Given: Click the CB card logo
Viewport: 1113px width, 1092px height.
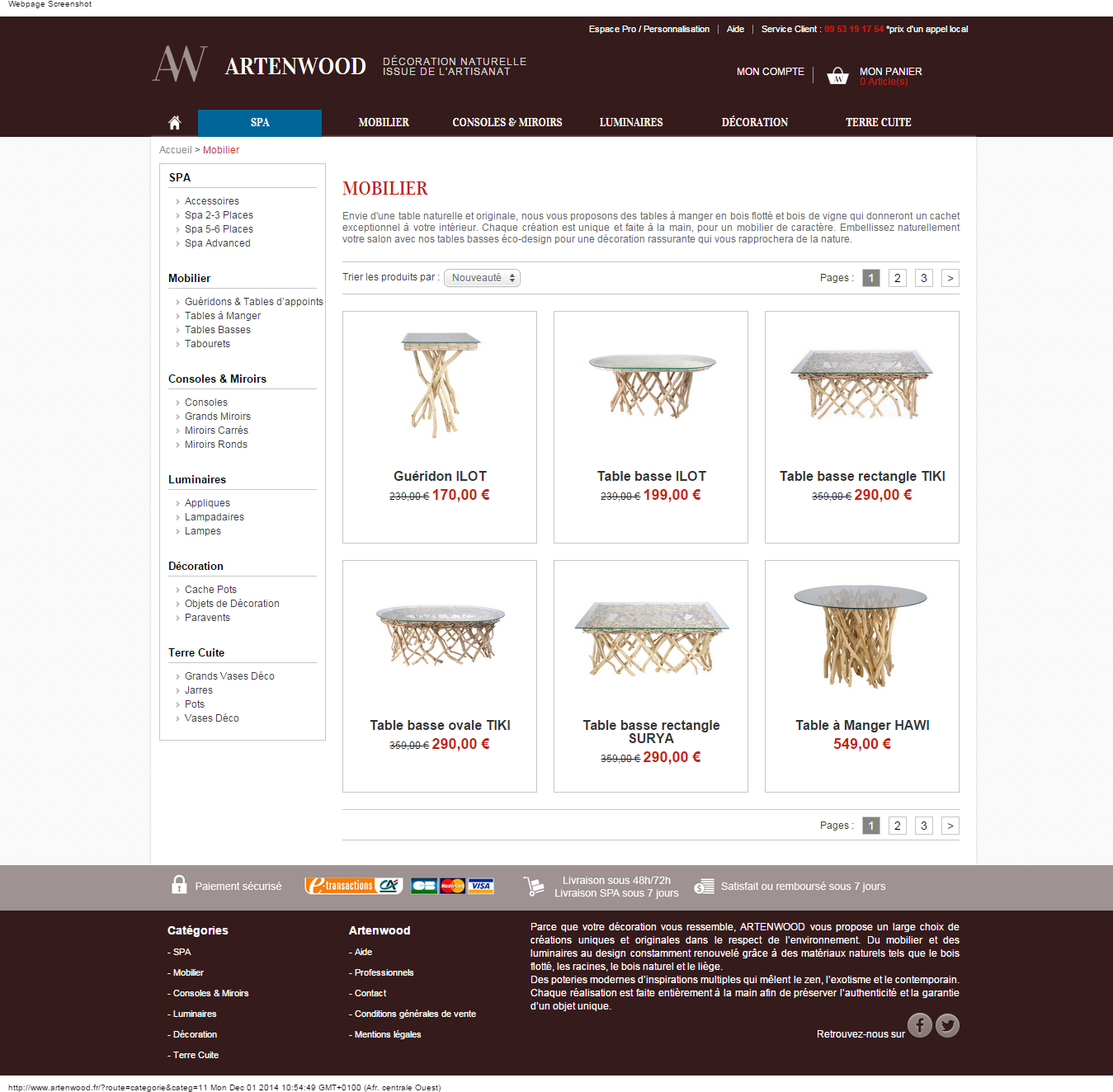Looking at the screenshot, I should pos(424,886).
